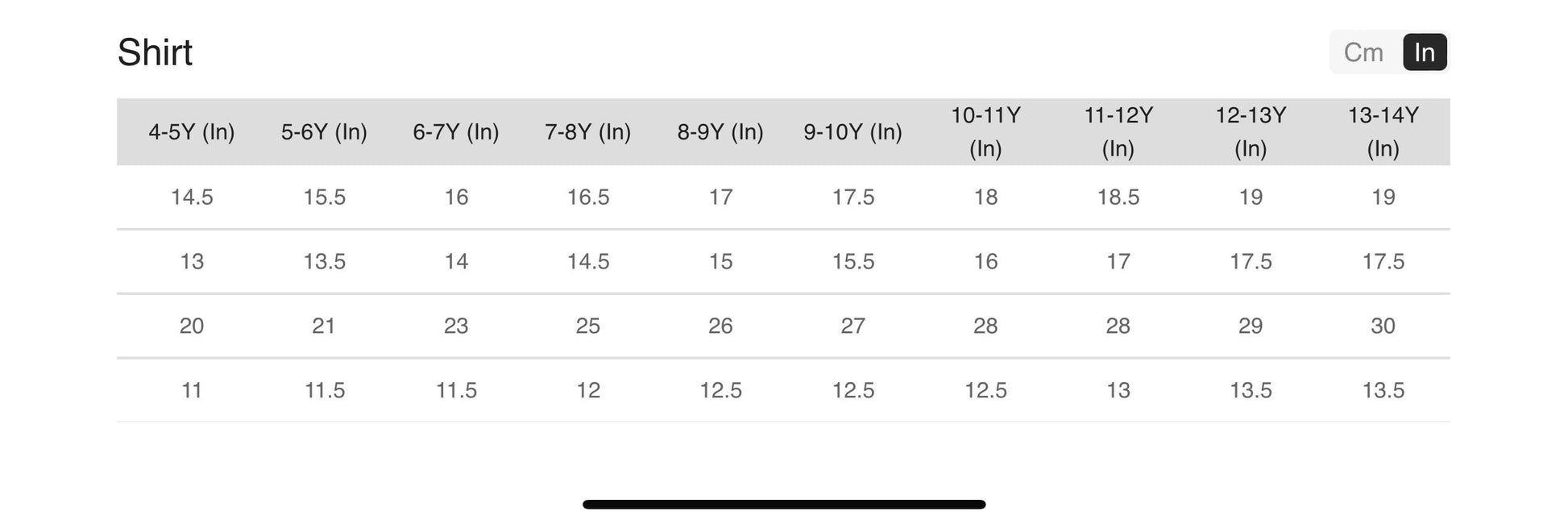Viewport: 1568px width, 524px height.
Task: Click the 11-12Y (In) header
Action: click(1118, 131)
